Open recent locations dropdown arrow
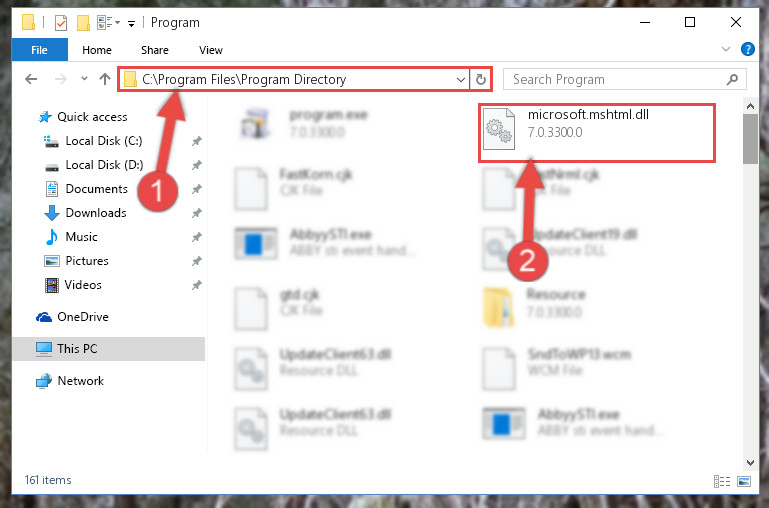769x508 pixels. 84,78
